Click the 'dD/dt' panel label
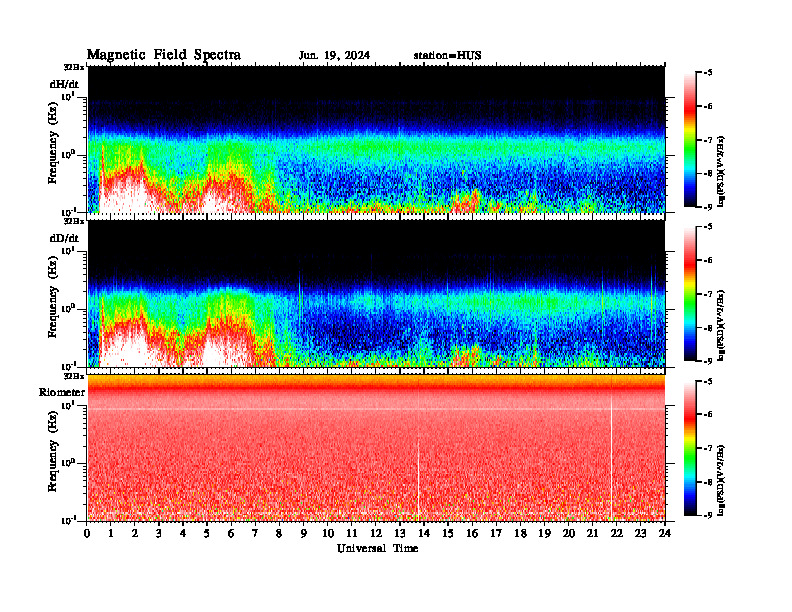Image resolution: width=792 pixels, height=612 pixels. coord(64,238)
